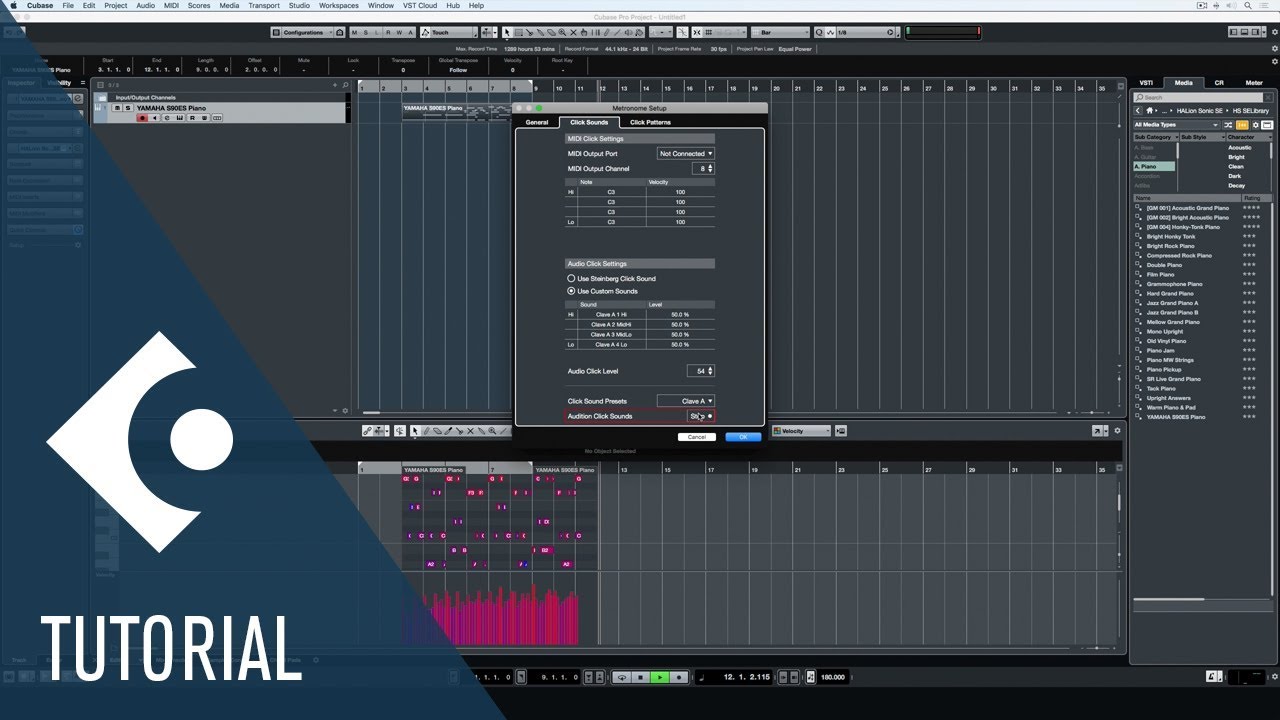The height and width of the screenshot is (720, 1280).
Task: Select Use Steinberg Click Sound radio button
Action: 572,279
